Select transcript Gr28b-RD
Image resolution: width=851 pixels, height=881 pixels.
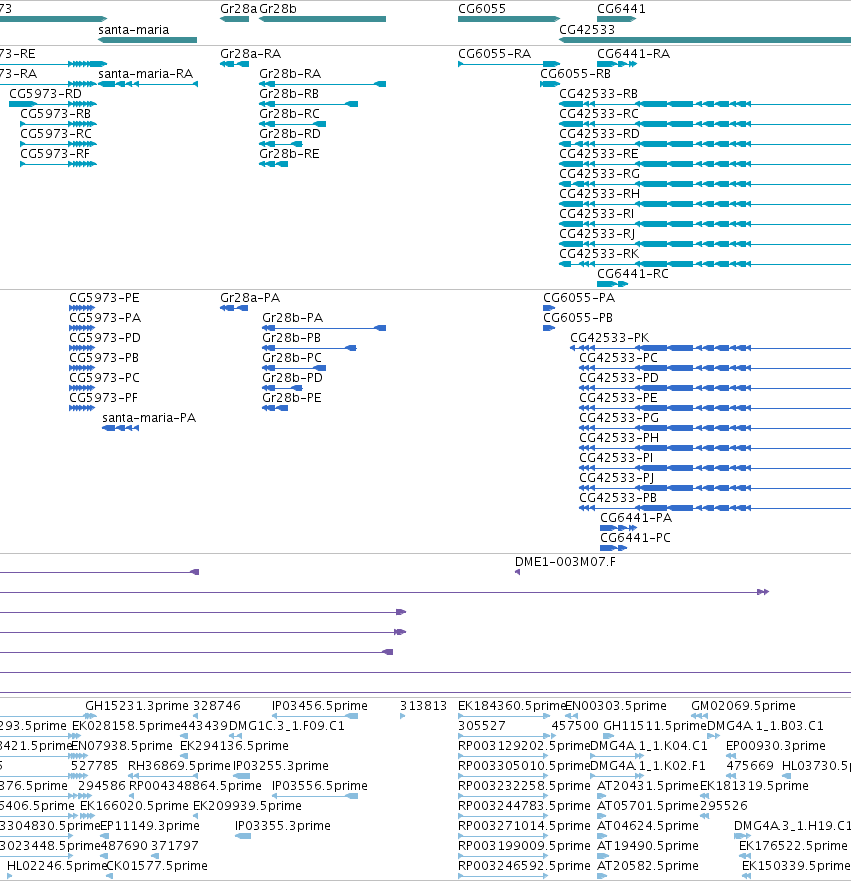click(281, 144)
